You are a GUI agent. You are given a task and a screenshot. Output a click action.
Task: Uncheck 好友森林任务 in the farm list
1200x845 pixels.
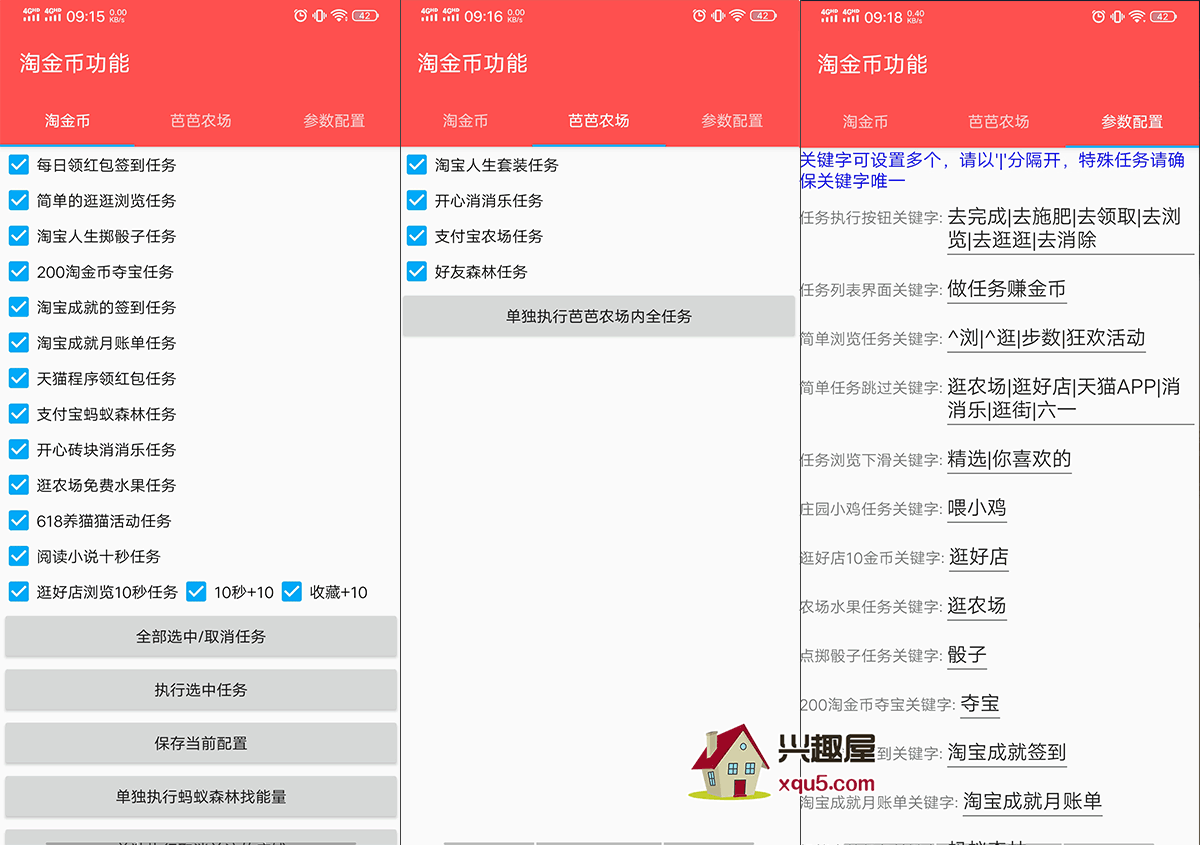[417, 272]
